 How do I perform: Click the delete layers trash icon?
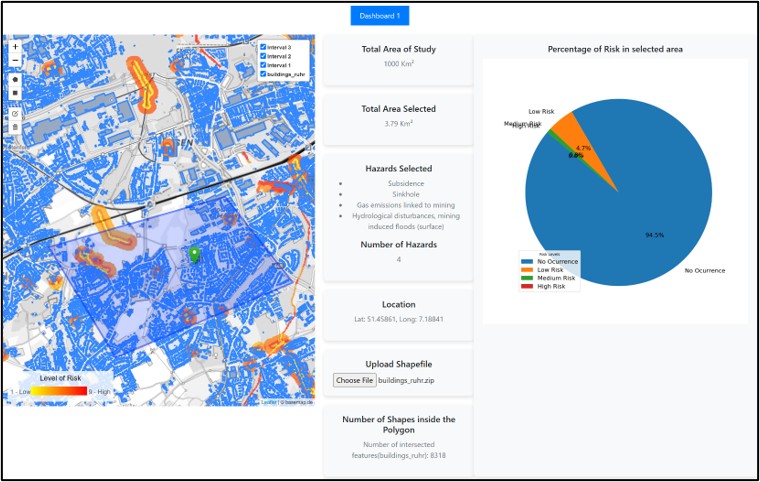pyautogui.click(x=15, y=127)
